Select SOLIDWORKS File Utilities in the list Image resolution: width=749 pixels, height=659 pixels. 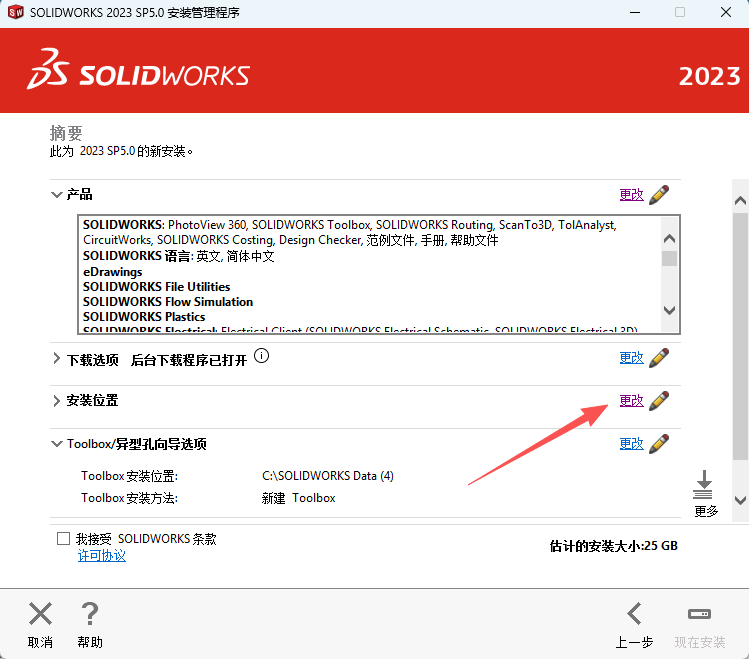click(x=157, y=287)
